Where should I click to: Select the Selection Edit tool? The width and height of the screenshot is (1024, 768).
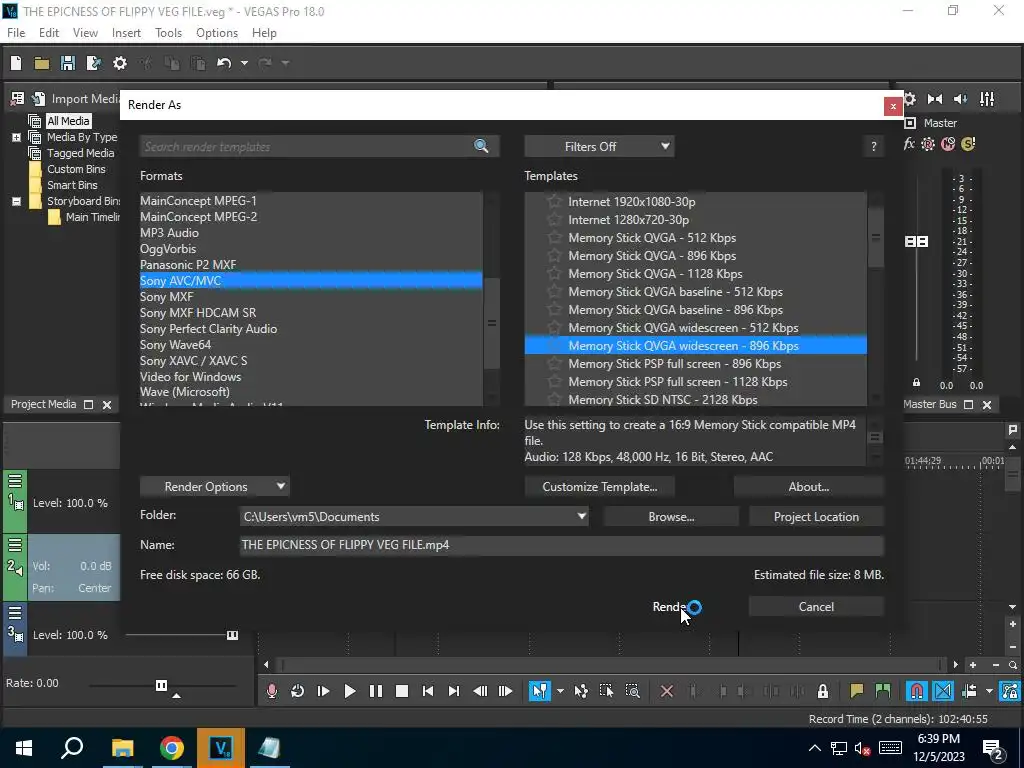pos(606,691)
